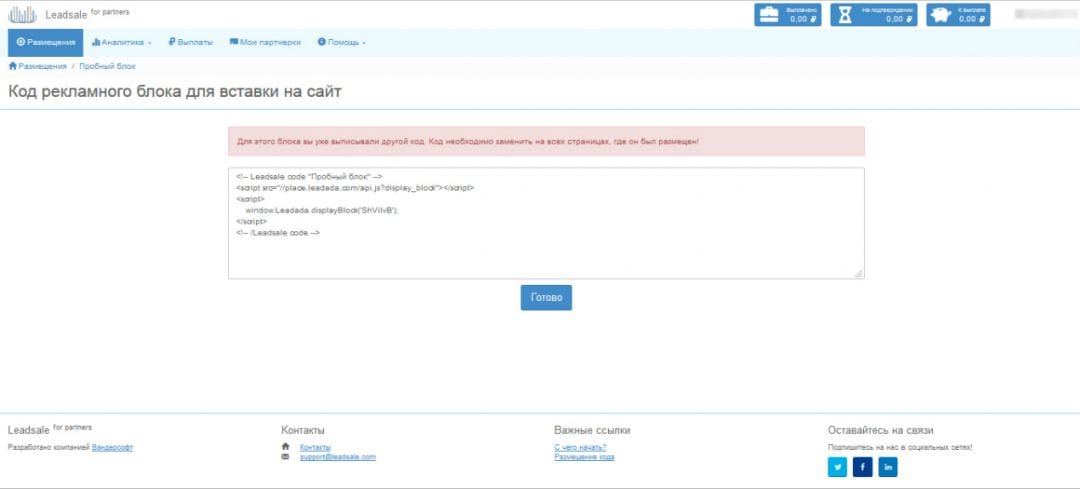This screenshot has width=1080, height=489.
Task: Open the Вандерсофт developer link
Action: point(112,448)
